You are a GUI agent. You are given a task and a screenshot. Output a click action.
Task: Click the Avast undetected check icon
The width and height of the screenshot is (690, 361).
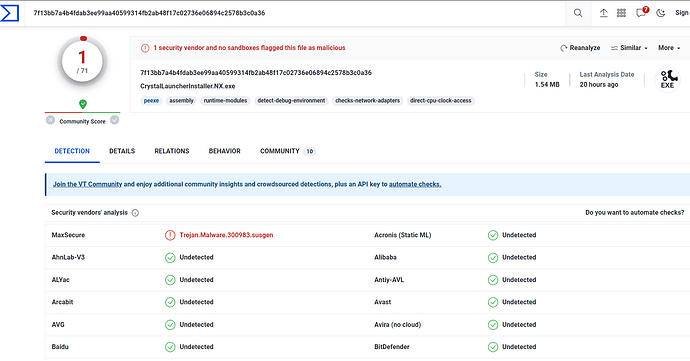(x=493, y=302)
